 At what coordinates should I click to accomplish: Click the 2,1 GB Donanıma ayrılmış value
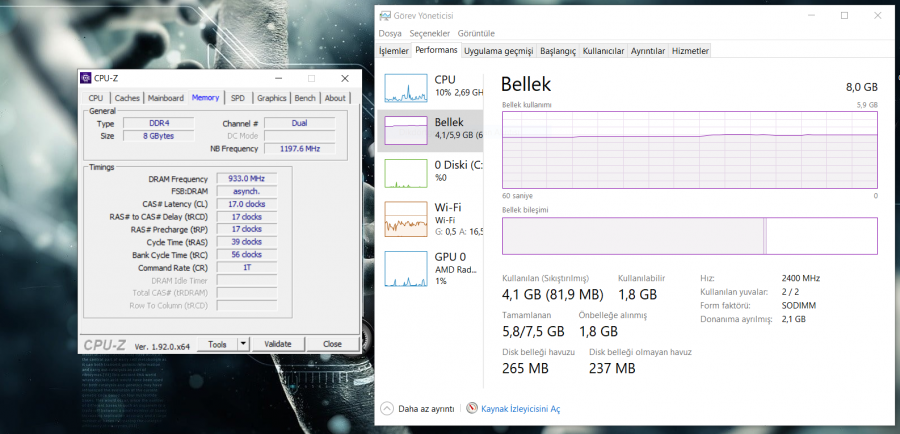point(794,319)
